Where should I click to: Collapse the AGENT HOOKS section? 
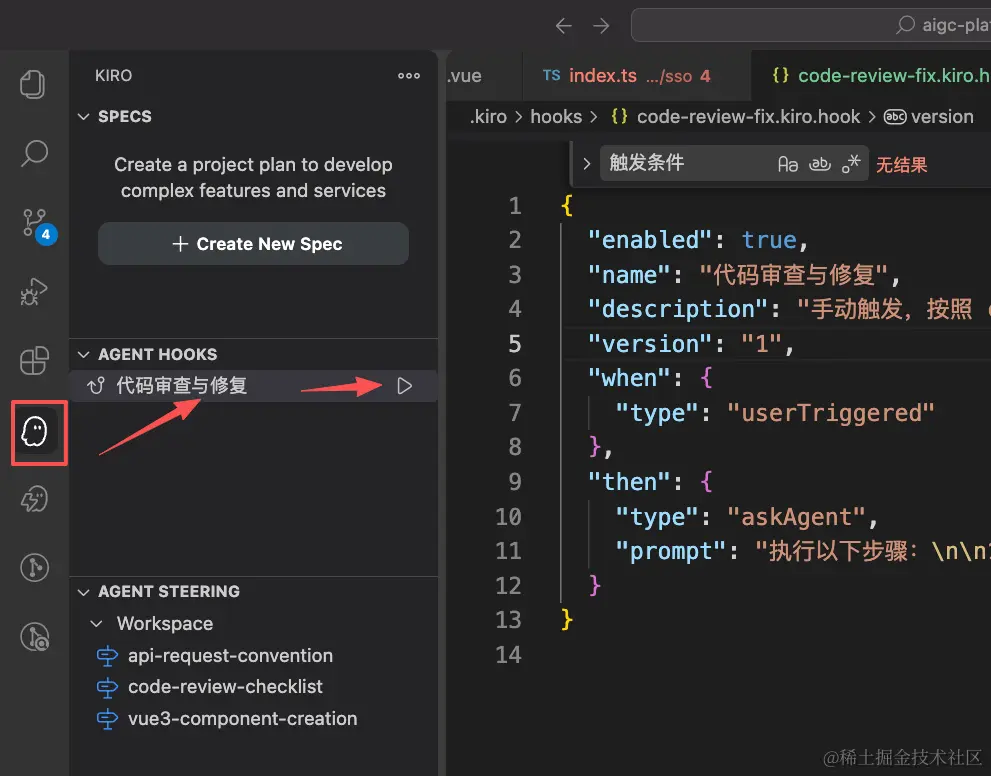84,355
